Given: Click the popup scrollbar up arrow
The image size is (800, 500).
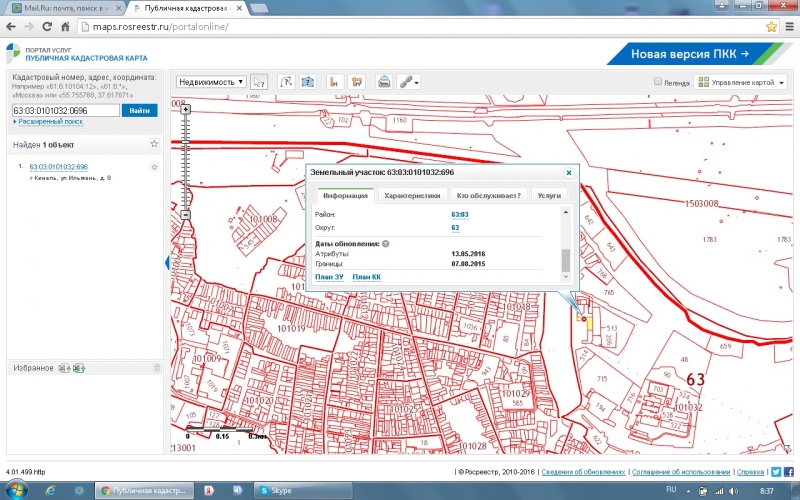Looking at the screenshot, I should click(x=565, y=212).
